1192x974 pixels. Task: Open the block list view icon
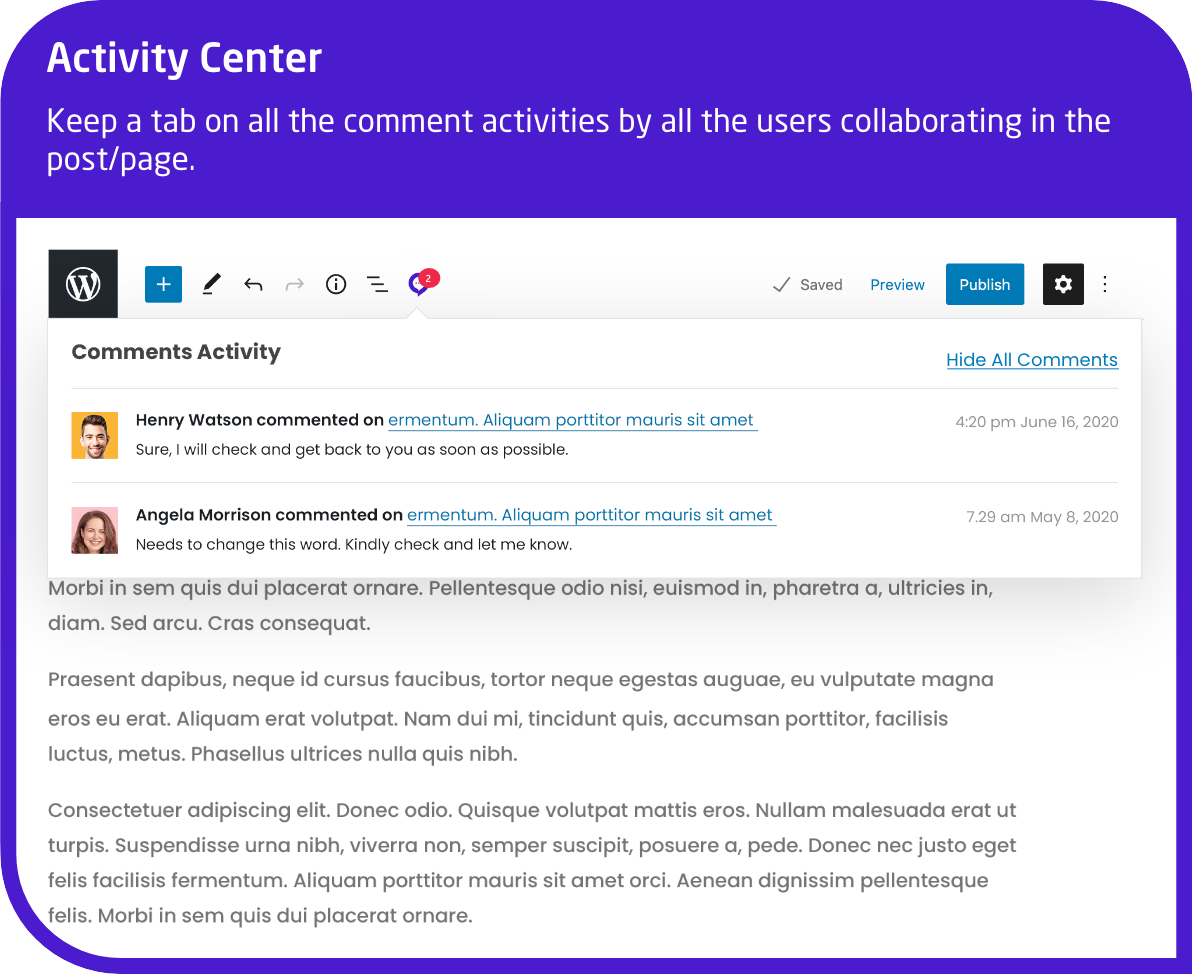point(377,284)
